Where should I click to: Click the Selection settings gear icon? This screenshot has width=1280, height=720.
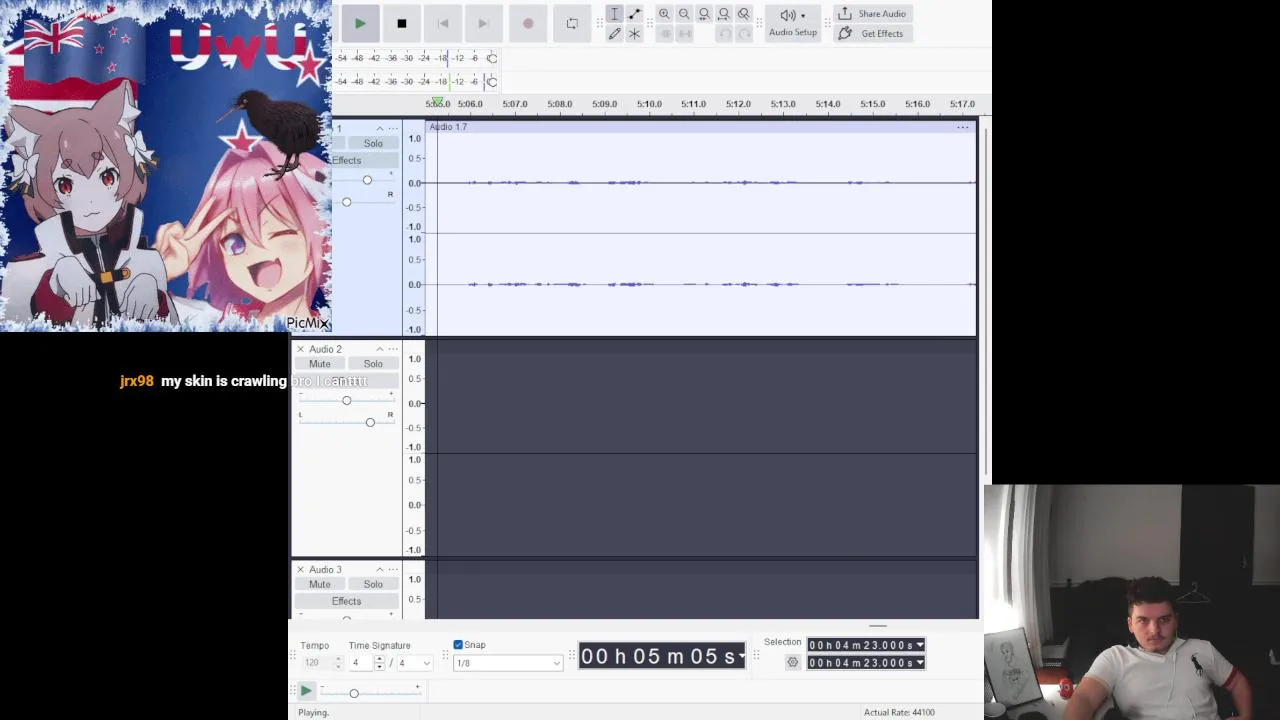click(x=793, y=662)
